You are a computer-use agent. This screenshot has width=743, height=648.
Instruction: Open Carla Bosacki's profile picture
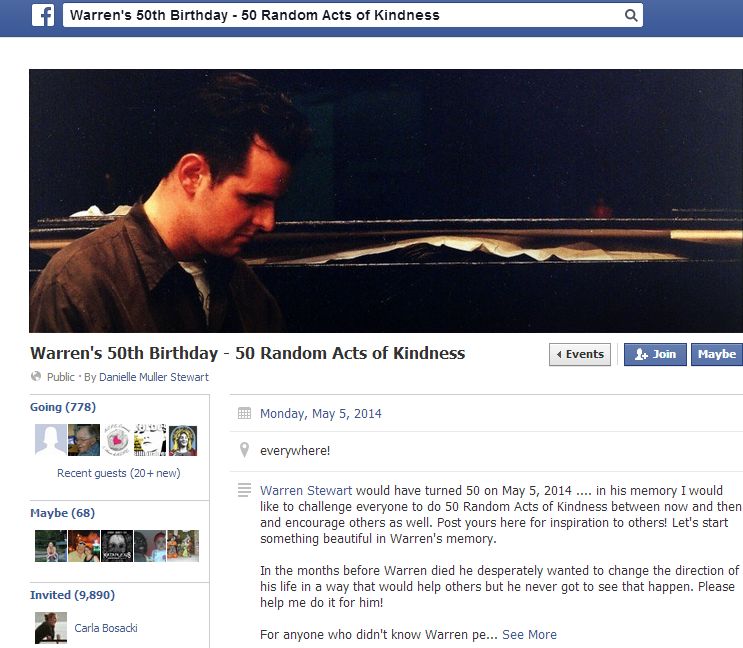tap(51, 628)
